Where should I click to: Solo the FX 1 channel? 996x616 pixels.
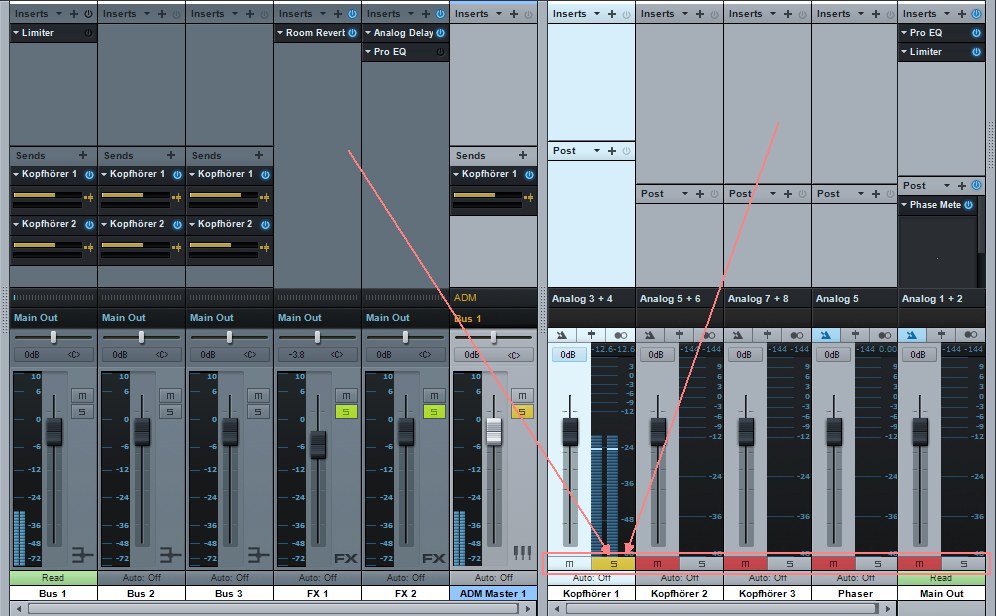pos(346,412)
